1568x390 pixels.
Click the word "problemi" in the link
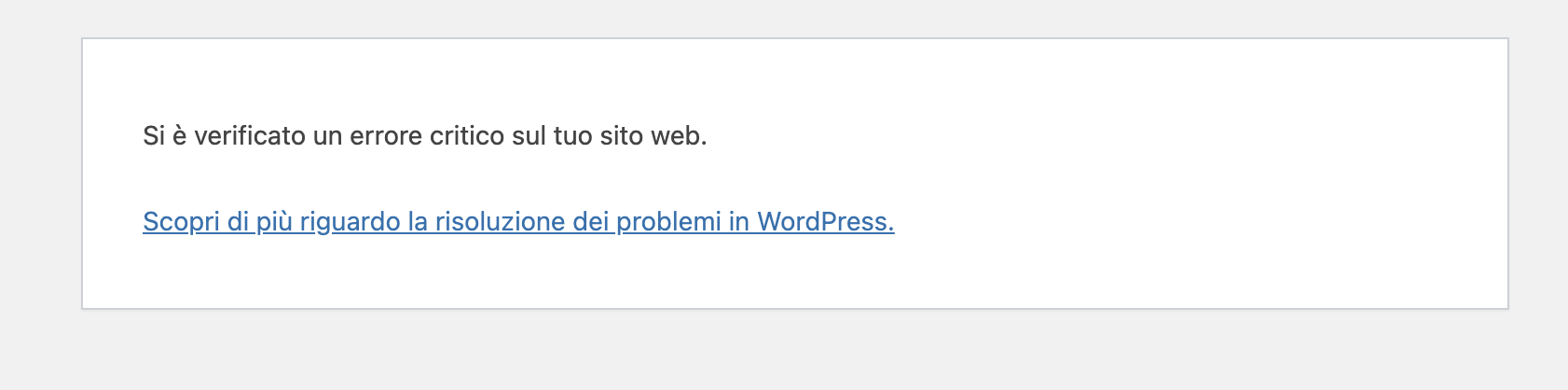click(x=668, y=222)
